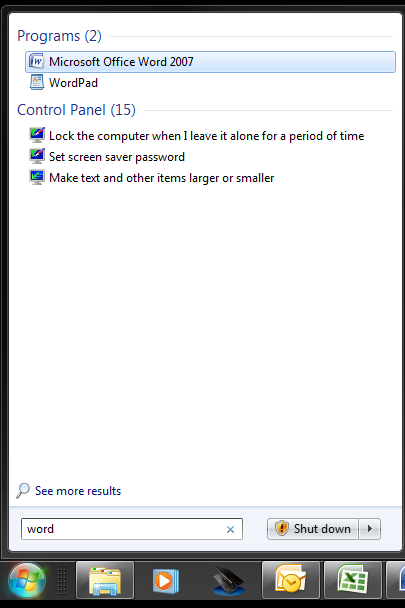This screenshot has height=608, width=405.
Task: Clear the search box with the X
Action: pyautogui.click(x=230, y=529)
